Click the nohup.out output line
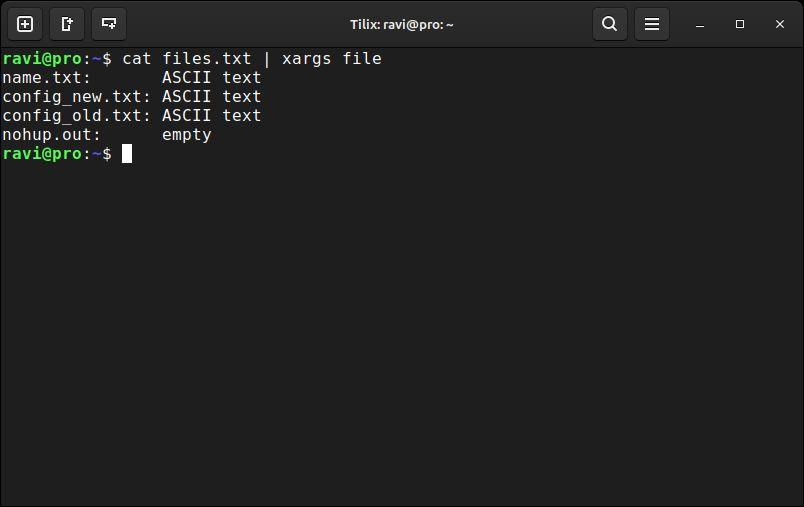Image resolution: width=804 pixels, height=507 pixels. click(107, 135)
